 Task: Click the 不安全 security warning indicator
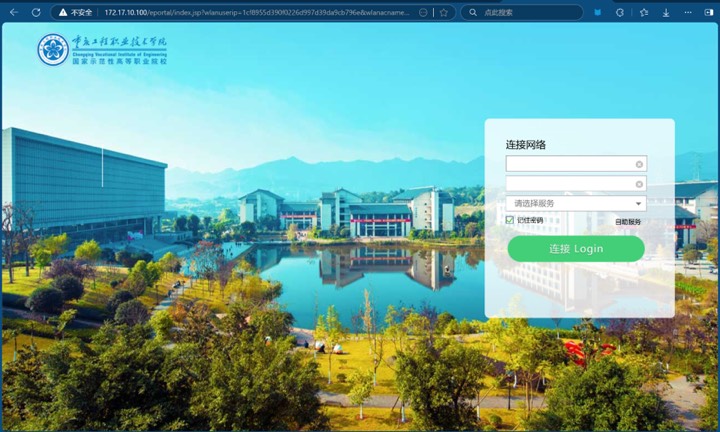pyautogui.click(x=76, y=12)
